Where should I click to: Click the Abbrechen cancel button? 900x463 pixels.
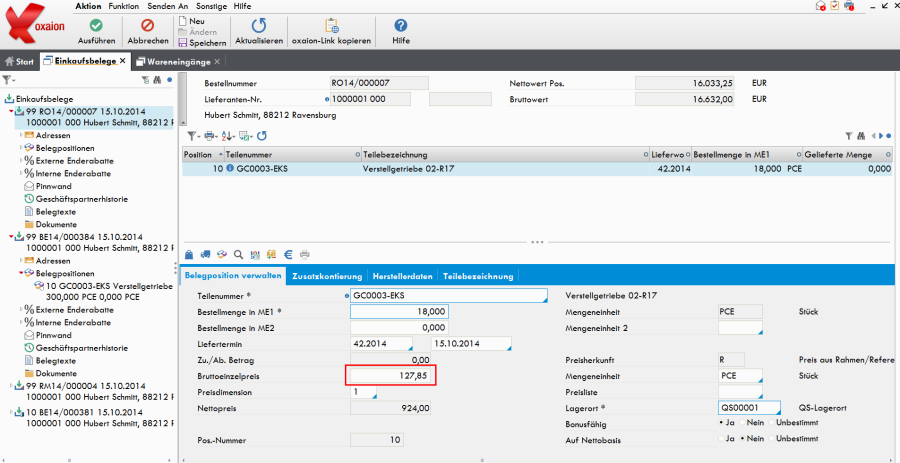click(148, 32)
